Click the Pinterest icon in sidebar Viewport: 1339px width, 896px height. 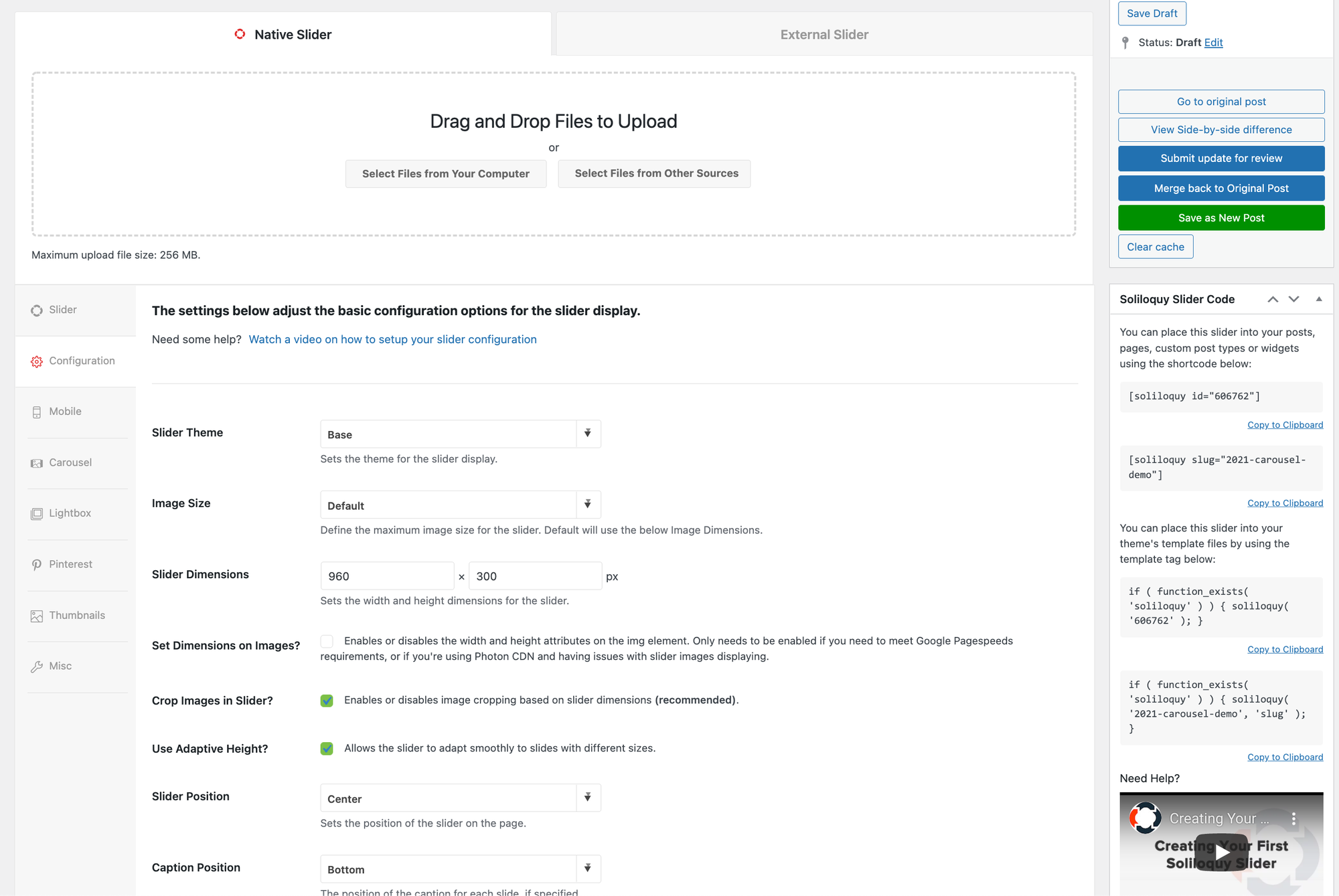click(x=37, y=565)
